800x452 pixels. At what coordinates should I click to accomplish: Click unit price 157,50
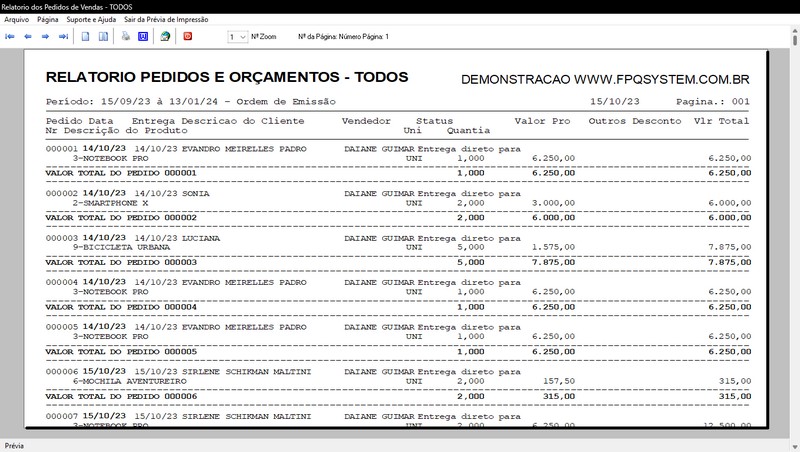[559, 381]
